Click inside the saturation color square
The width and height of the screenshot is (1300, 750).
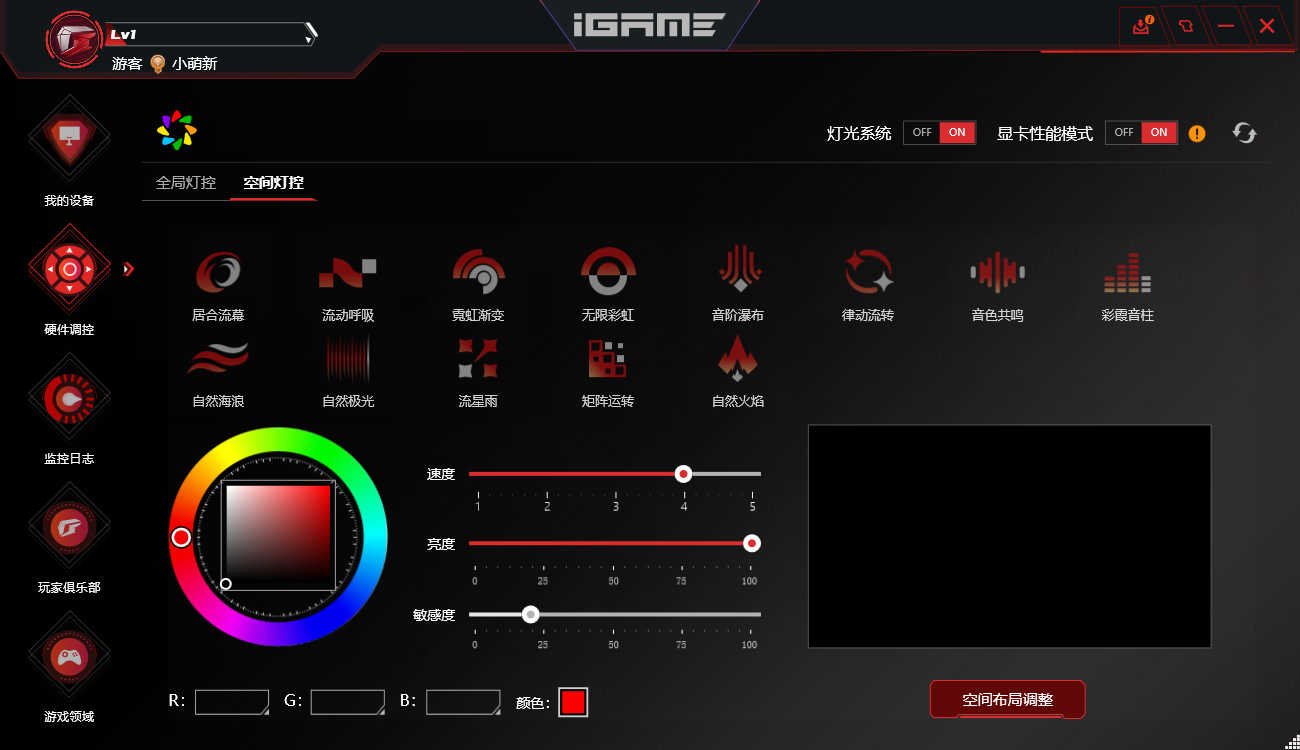[x=279, y=537]
